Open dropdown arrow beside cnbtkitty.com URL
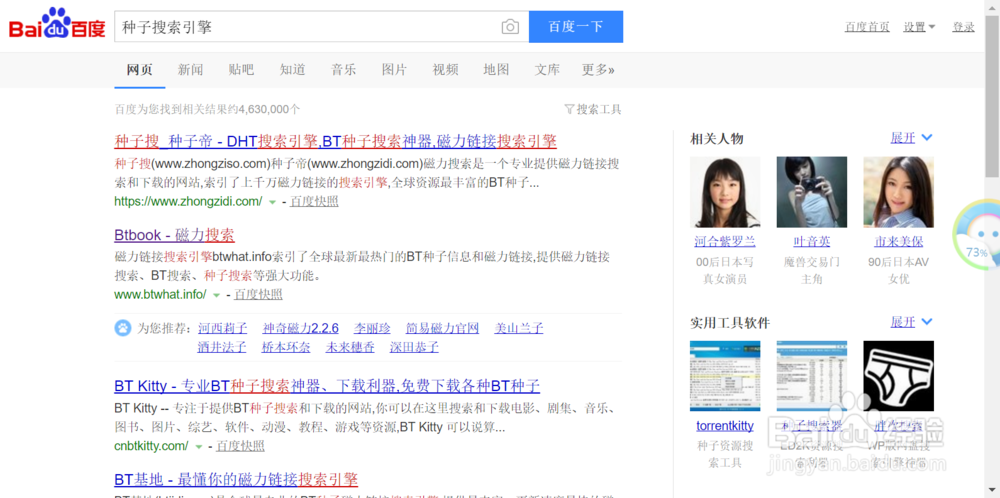This screenshot has height=498, width=1000. (198, 446)
